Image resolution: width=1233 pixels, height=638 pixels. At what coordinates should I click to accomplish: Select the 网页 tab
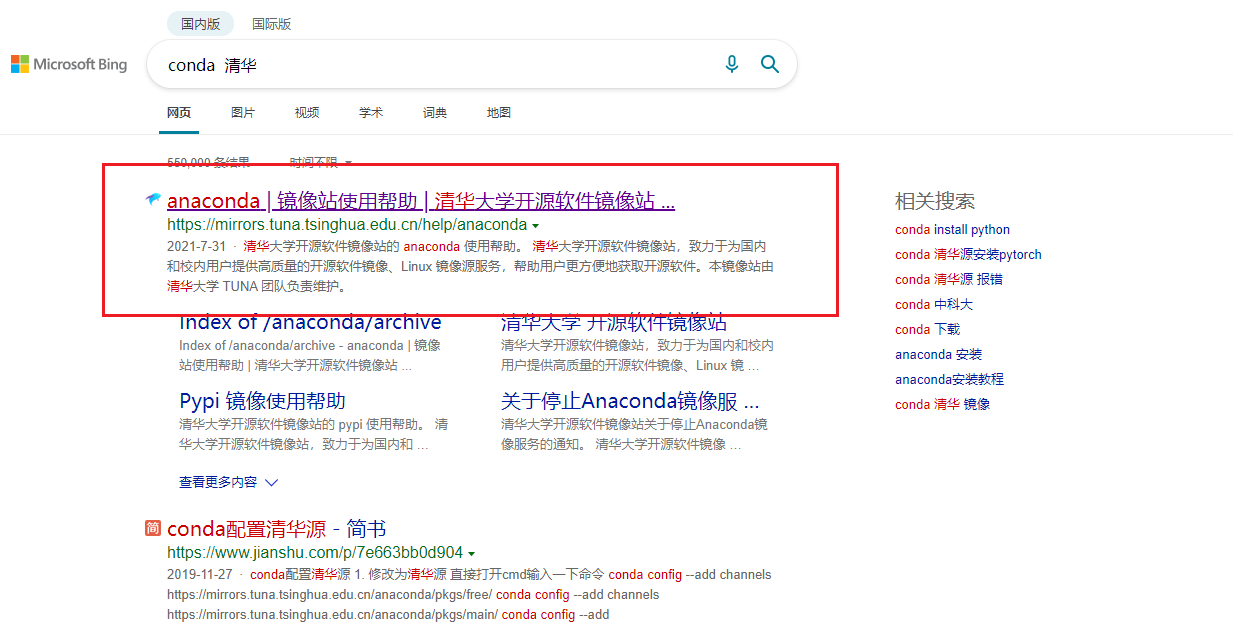pyautogui.click(x=179, y=113)
